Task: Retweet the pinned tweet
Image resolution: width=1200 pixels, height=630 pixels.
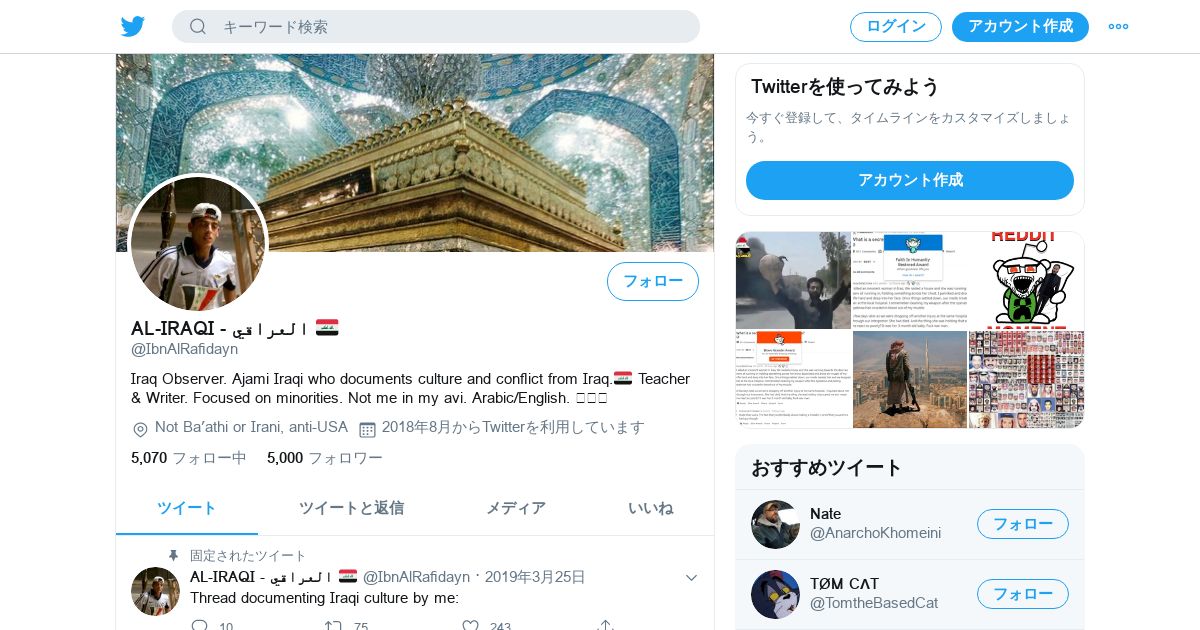Action: [334, 625]
